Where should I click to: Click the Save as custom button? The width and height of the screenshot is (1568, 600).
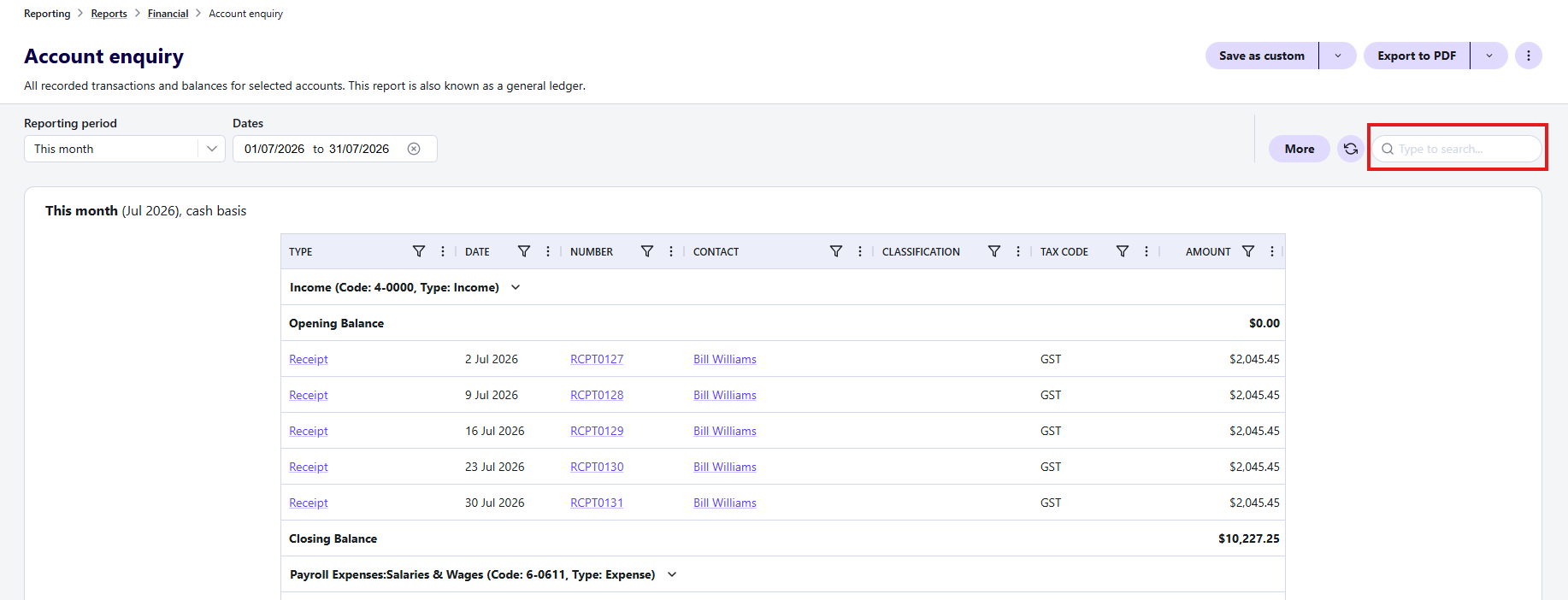pyautogui.click(x=1262, y=56)
